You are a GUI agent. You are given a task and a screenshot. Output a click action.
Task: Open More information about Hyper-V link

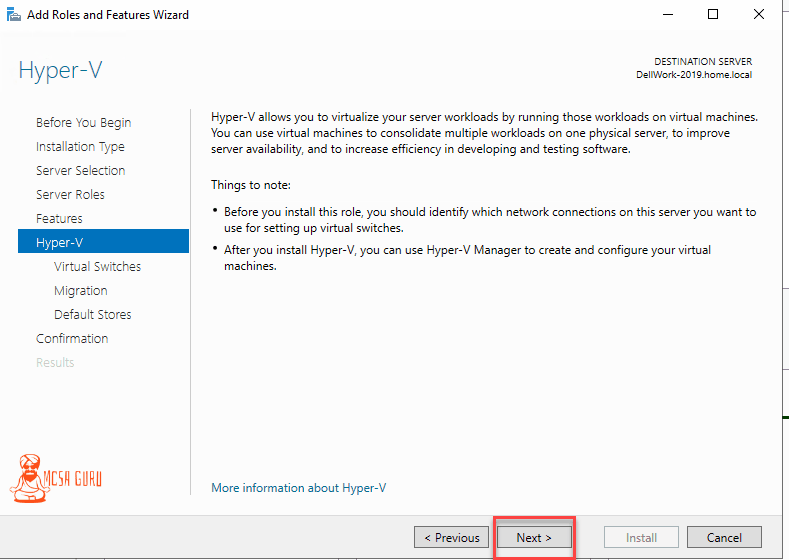click(x=299, y=488)
